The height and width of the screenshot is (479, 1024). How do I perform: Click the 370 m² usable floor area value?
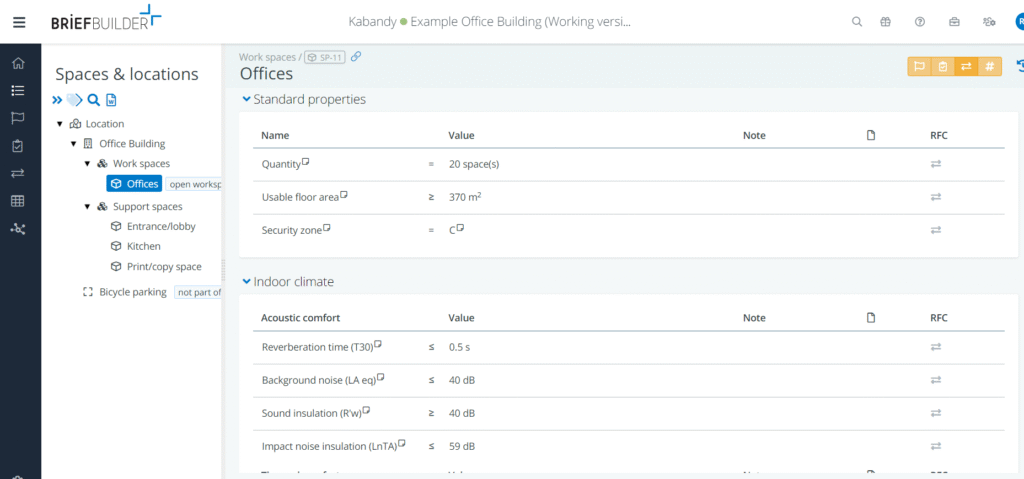tap(465, 197)
